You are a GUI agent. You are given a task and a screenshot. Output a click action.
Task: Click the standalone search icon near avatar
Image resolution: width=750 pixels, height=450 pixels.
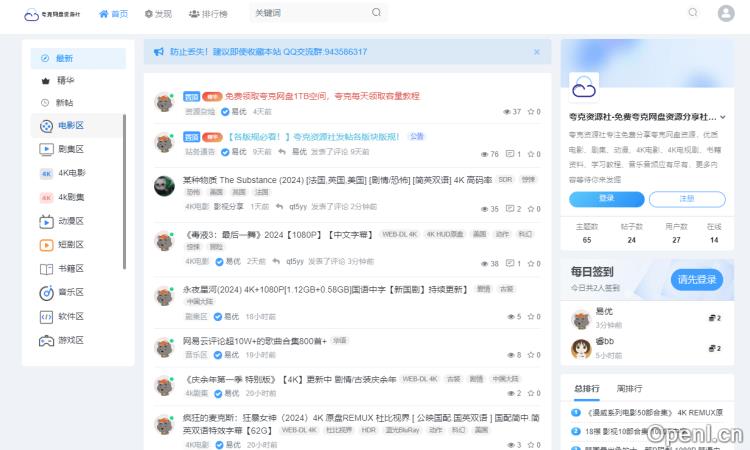click(x=693, y=12)
